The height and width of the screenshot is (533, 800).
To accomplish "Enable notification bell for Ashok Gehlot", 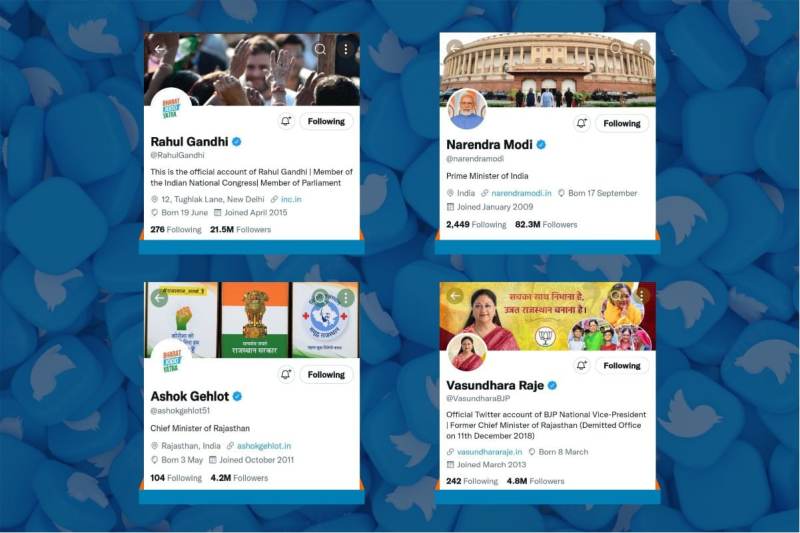I will (286, 374).
